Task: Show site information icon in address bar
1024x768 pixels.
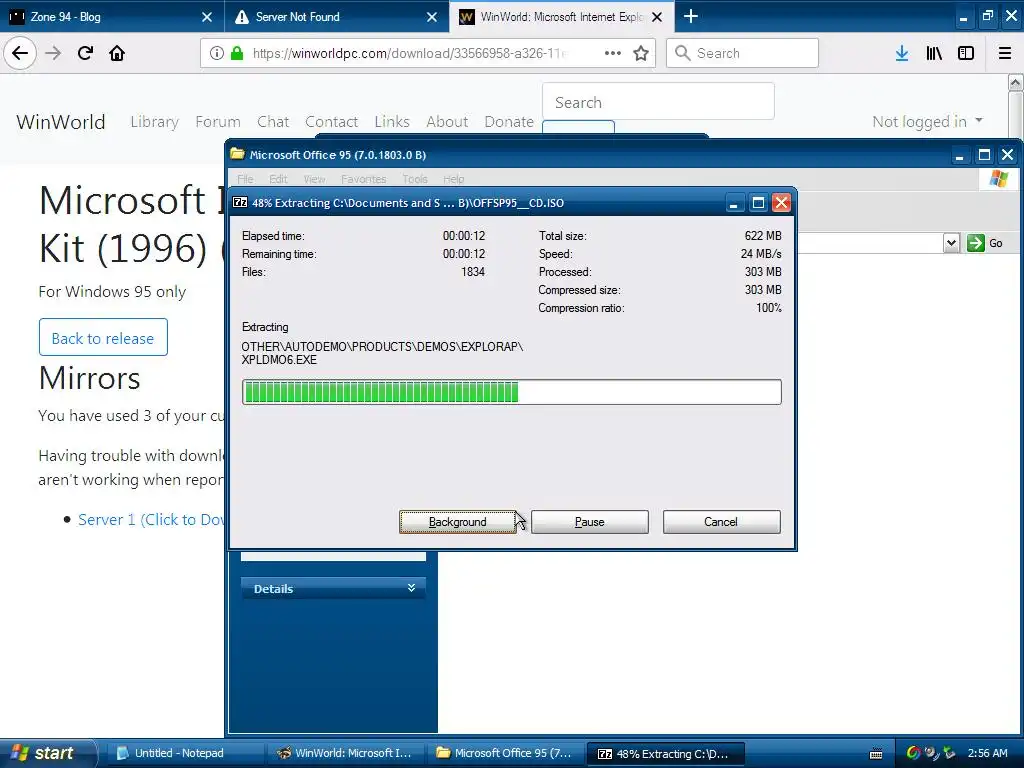Action: click(x=217, y=53)
